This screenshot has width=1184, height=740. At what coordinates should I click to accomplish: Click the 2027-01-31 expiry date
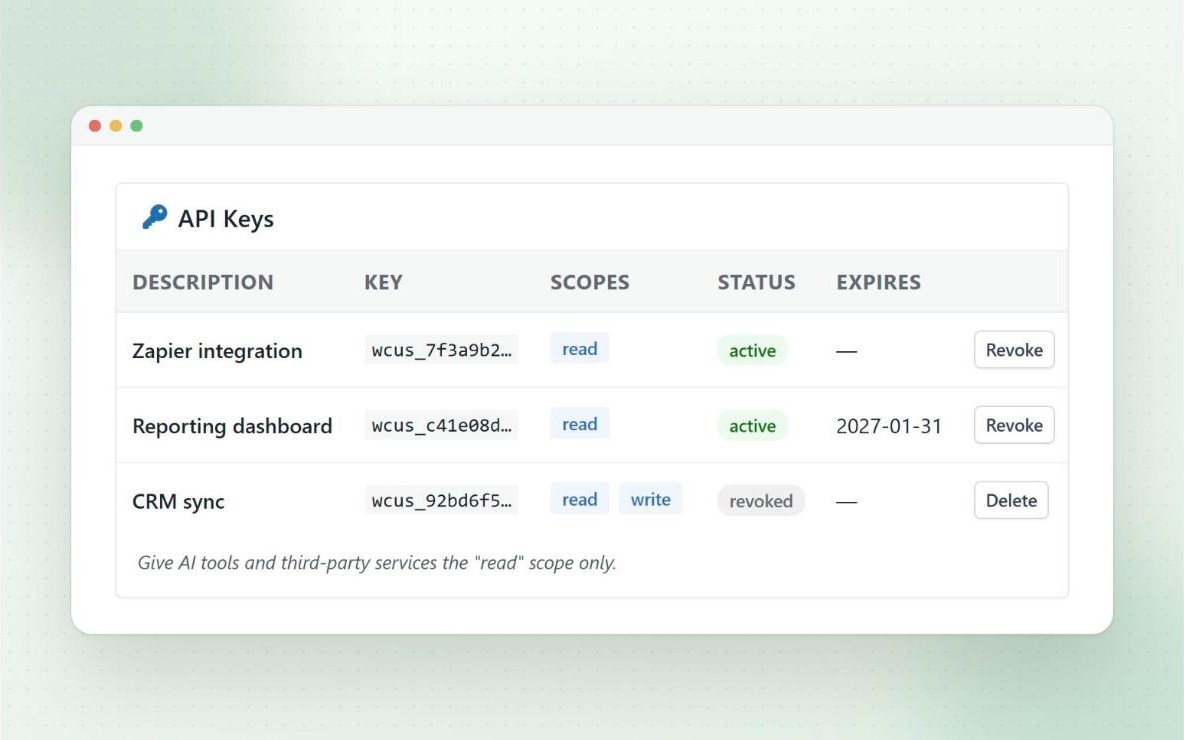click(x=889, y=426)
